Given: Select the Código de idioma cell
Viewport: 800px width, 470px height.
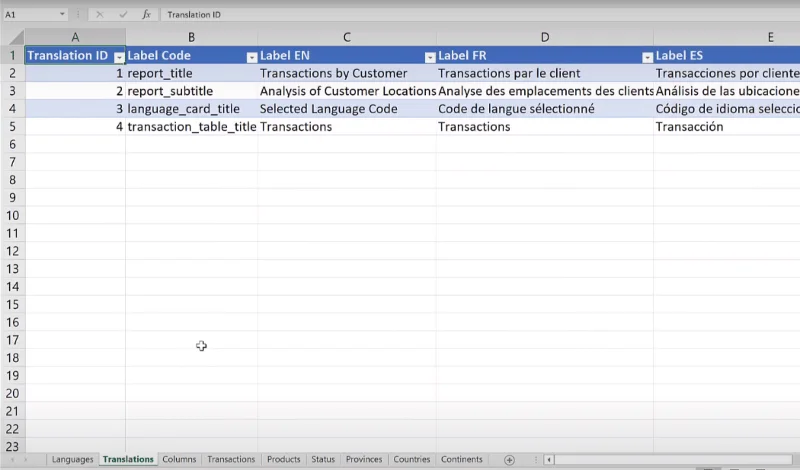Looking at the screenshot, I should [727, 109].
